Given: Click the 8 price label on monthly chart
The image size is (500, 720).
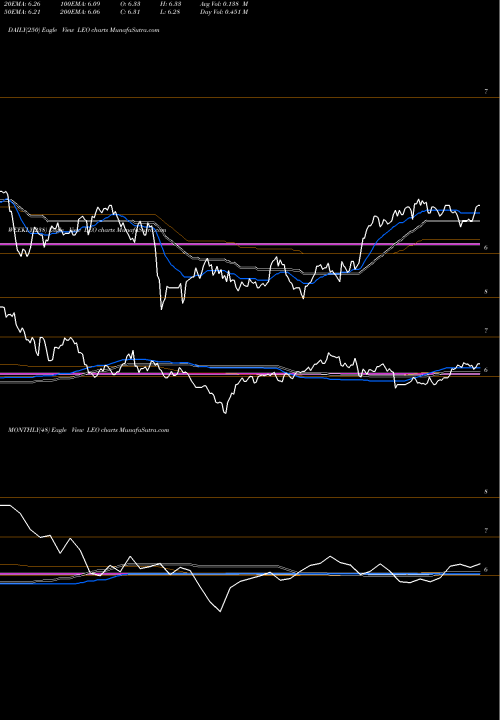Looking at the screenshot, I should 486,492.
